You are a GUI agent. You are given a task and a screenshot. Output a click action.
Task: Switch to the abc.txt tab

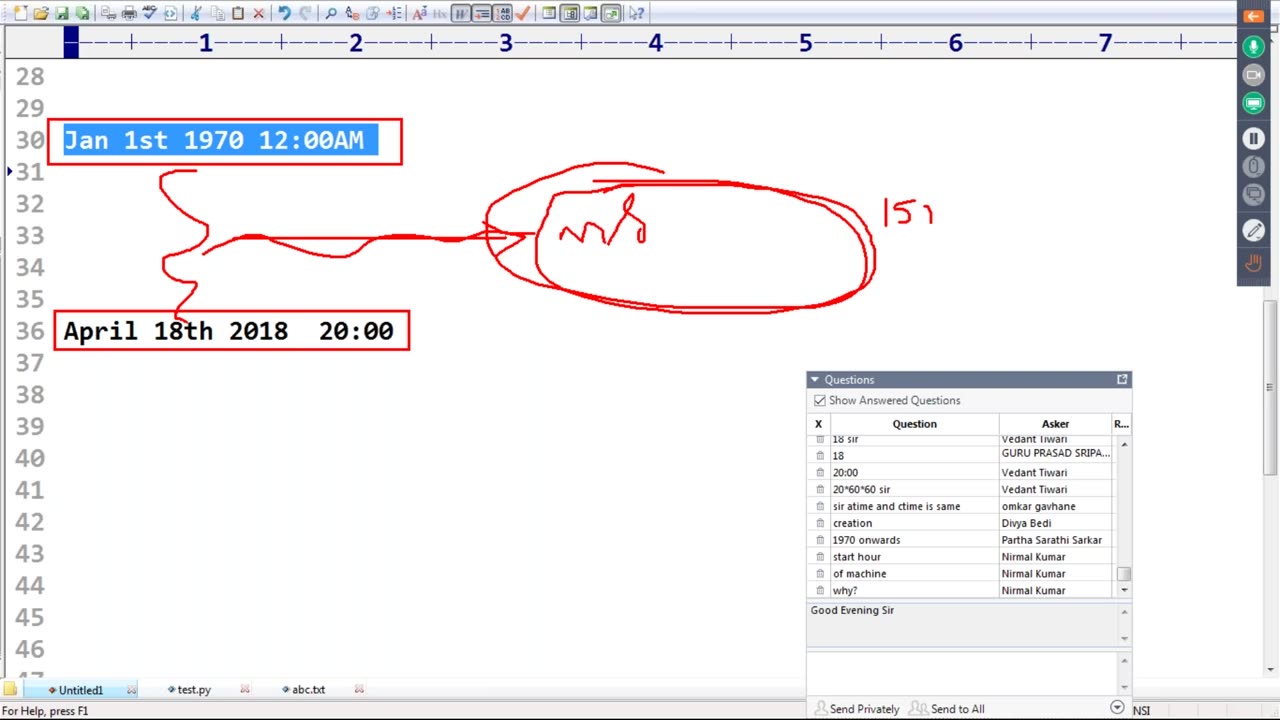(308, 690)
